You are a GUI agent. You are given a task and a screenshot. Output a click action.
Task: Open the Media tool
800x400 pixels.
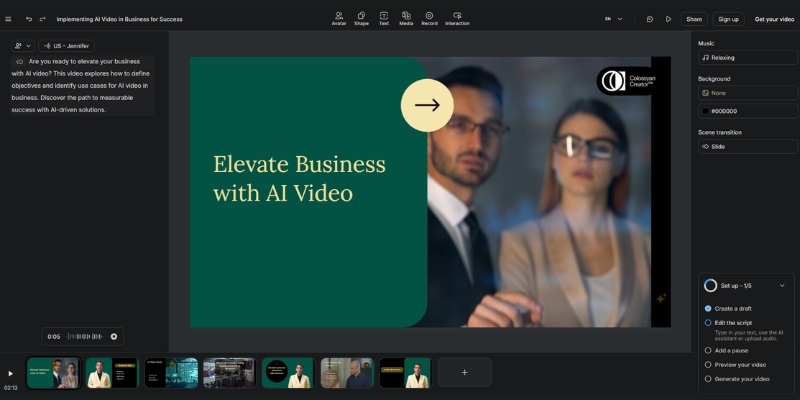coord(406,19)
